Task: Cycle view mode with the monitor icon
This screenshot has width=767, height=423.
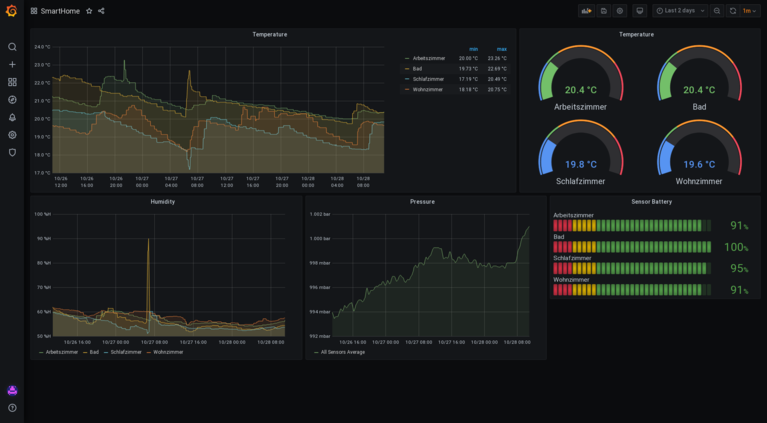Action: coord(639,11)
